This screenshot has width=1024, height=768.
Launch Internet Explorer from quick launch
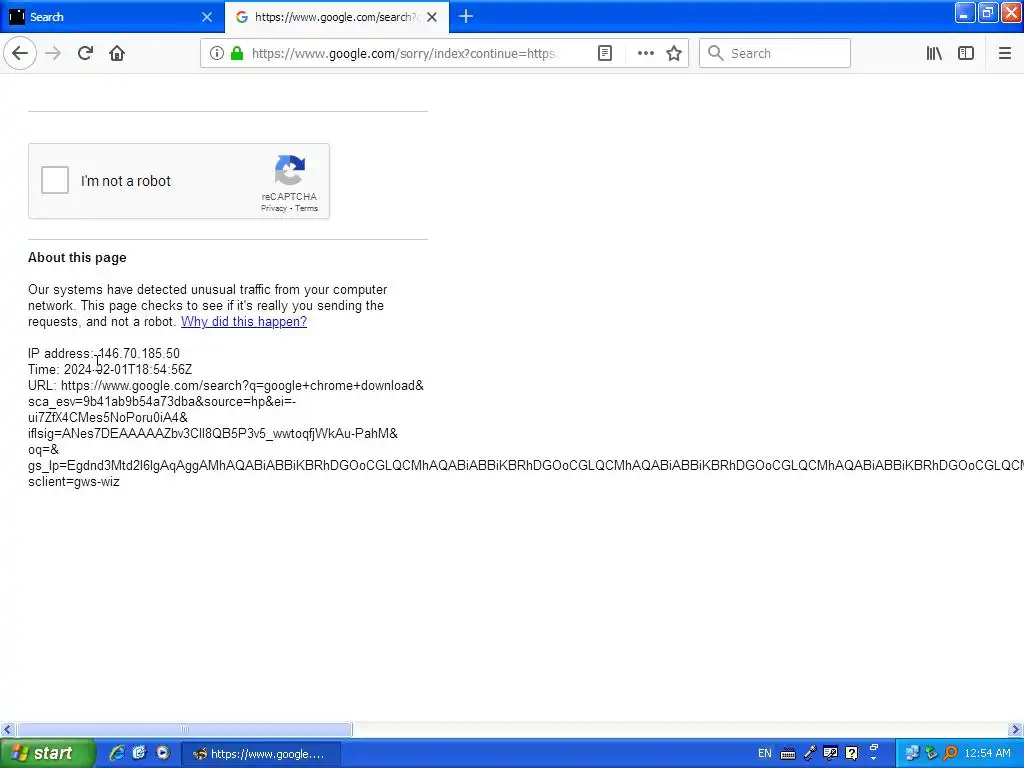[116, 753]
